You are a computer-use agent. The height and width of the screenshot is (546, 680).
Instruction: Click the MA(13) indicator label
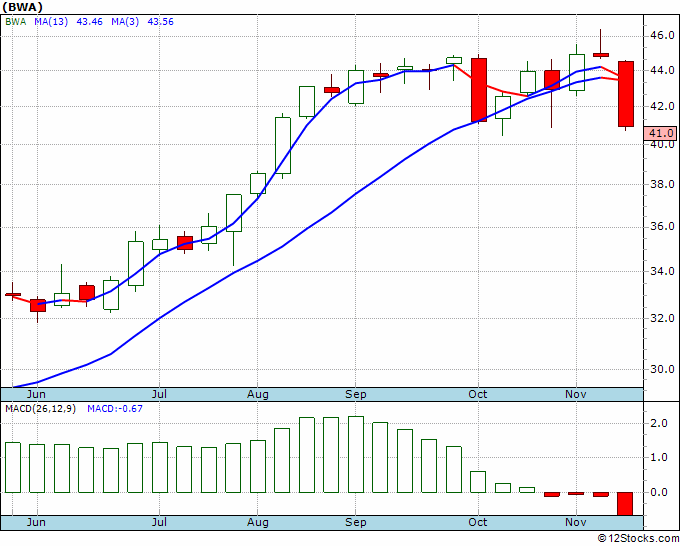[x=51, y=21]
